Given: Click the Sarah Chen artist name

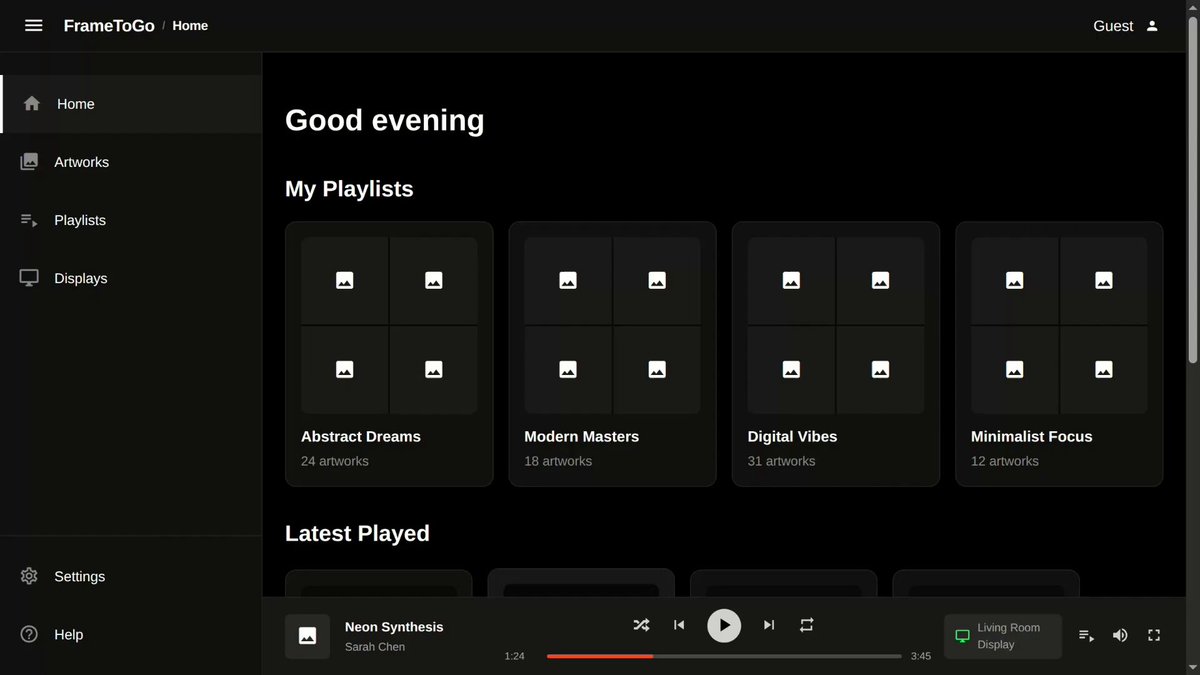Looking at the screenshot, I should (x=375, y=647).
